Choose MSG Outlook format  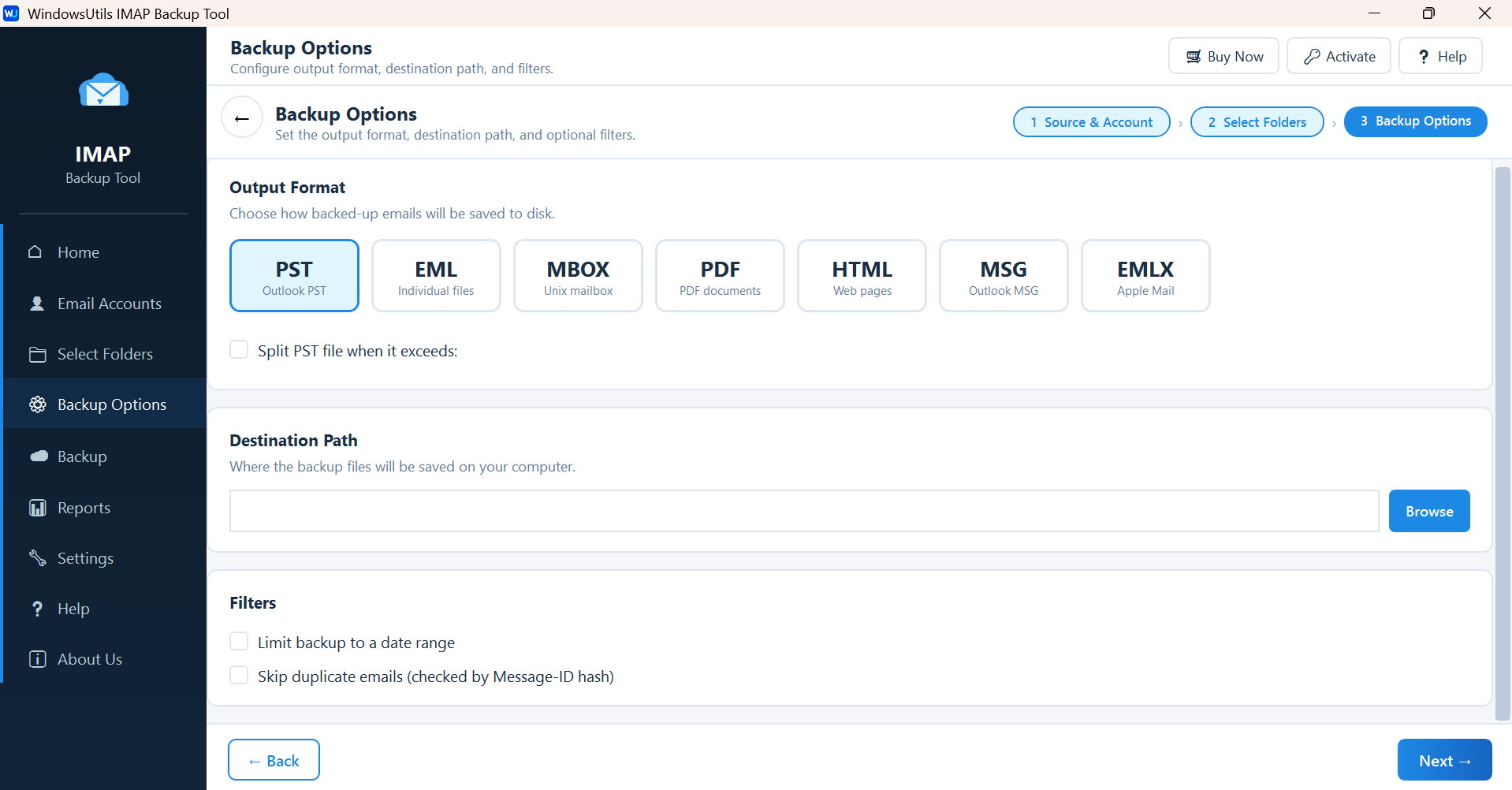1004,276
